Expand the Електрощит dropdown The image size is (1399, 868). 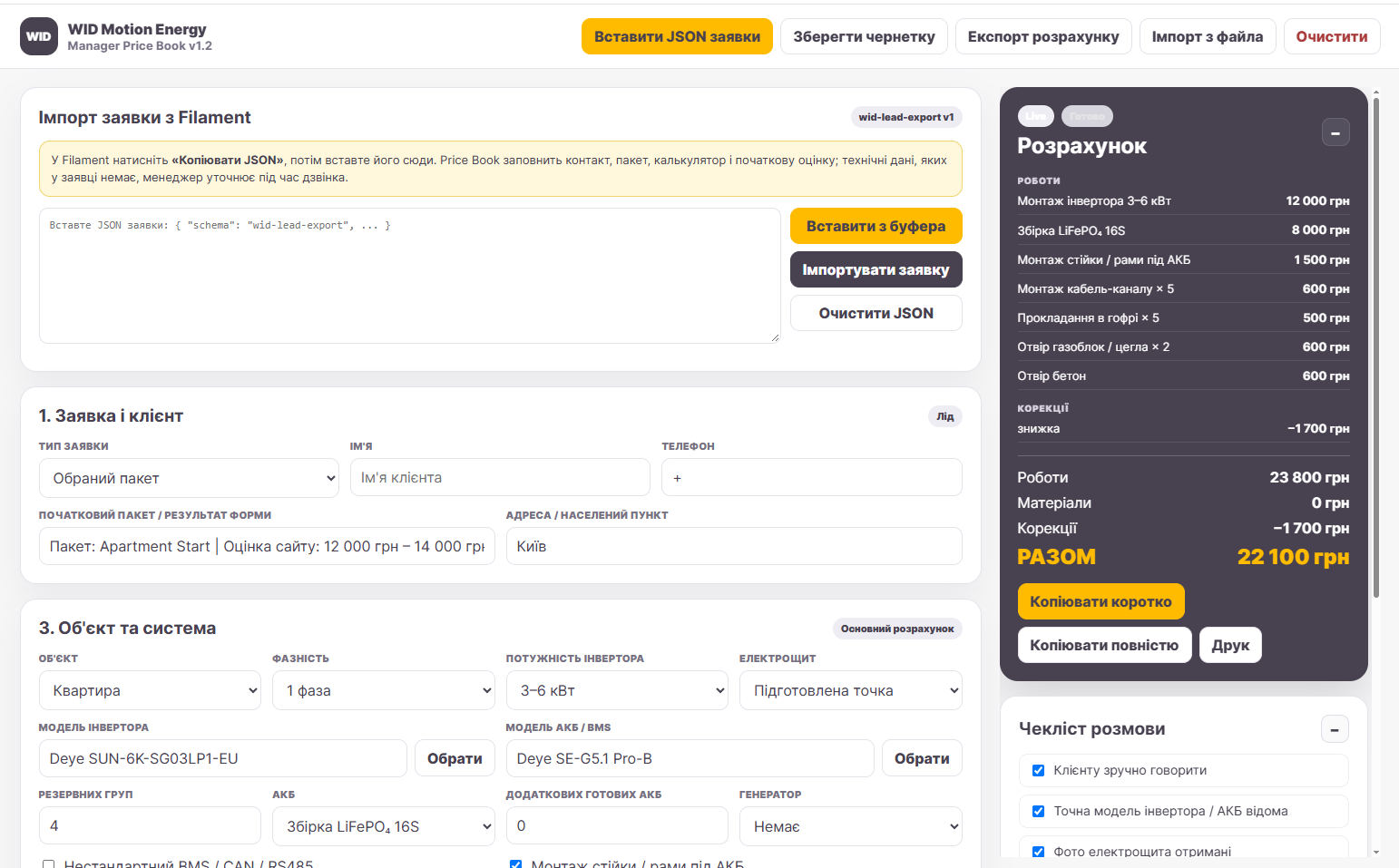tap(851, 690)
